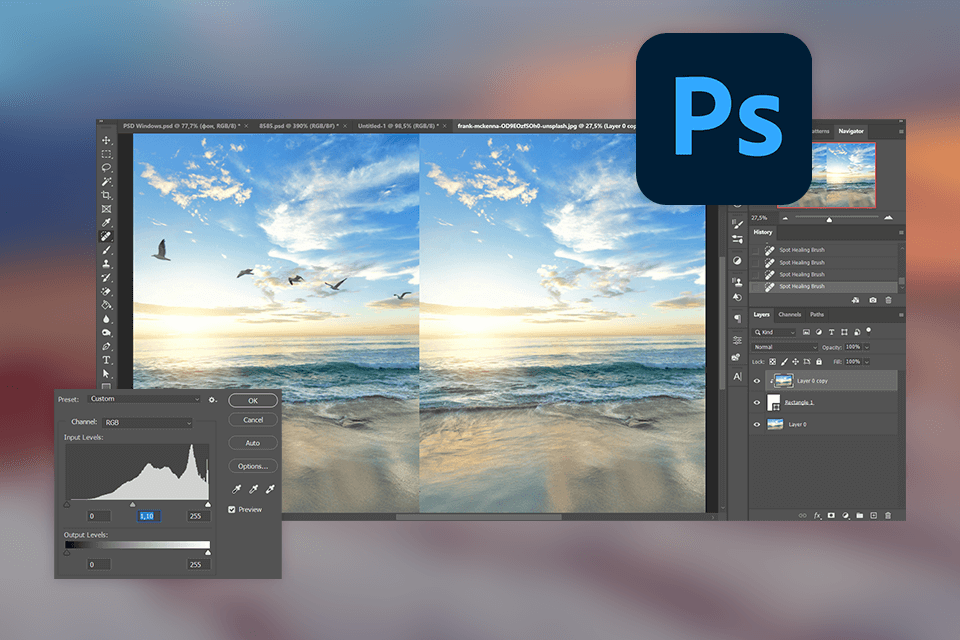
Task: Select the Move tool
Action: tap(107, 140)
